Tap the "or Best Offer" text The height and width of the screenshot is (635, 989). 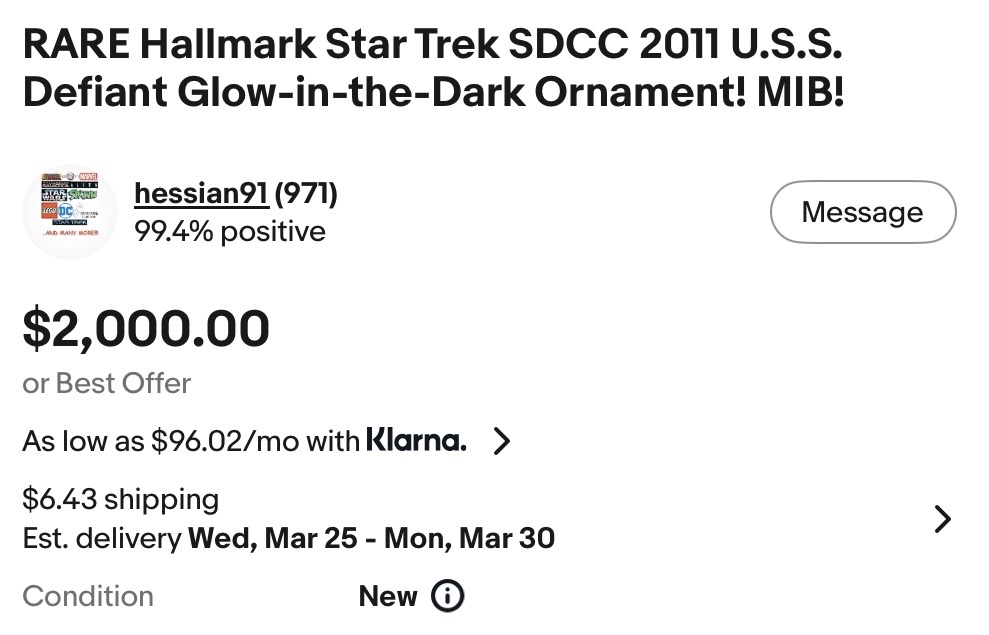106,383
